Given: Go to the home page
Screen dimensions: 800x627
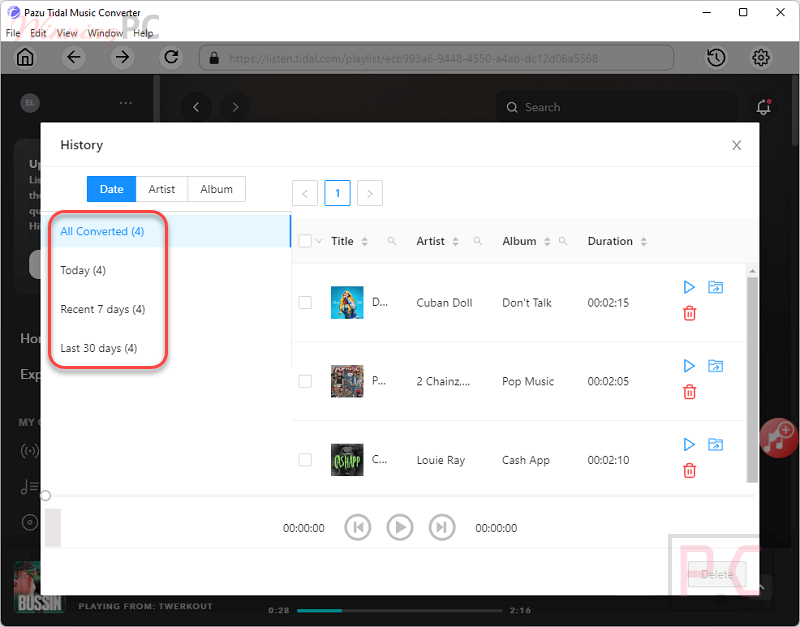Looking at the screenshot, I should [24, 57].
